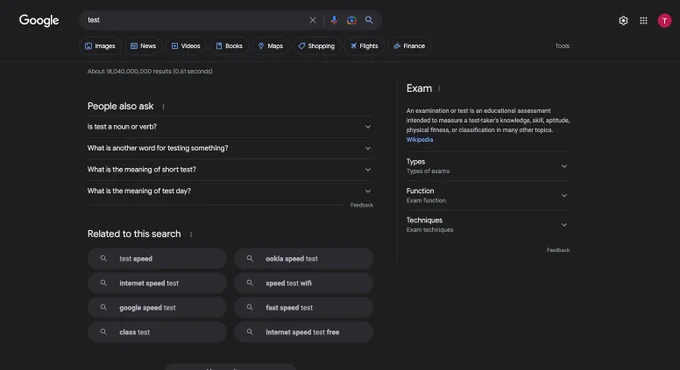Select related search 'test speed'
The image size is (680, 370).
coord(157,259)
